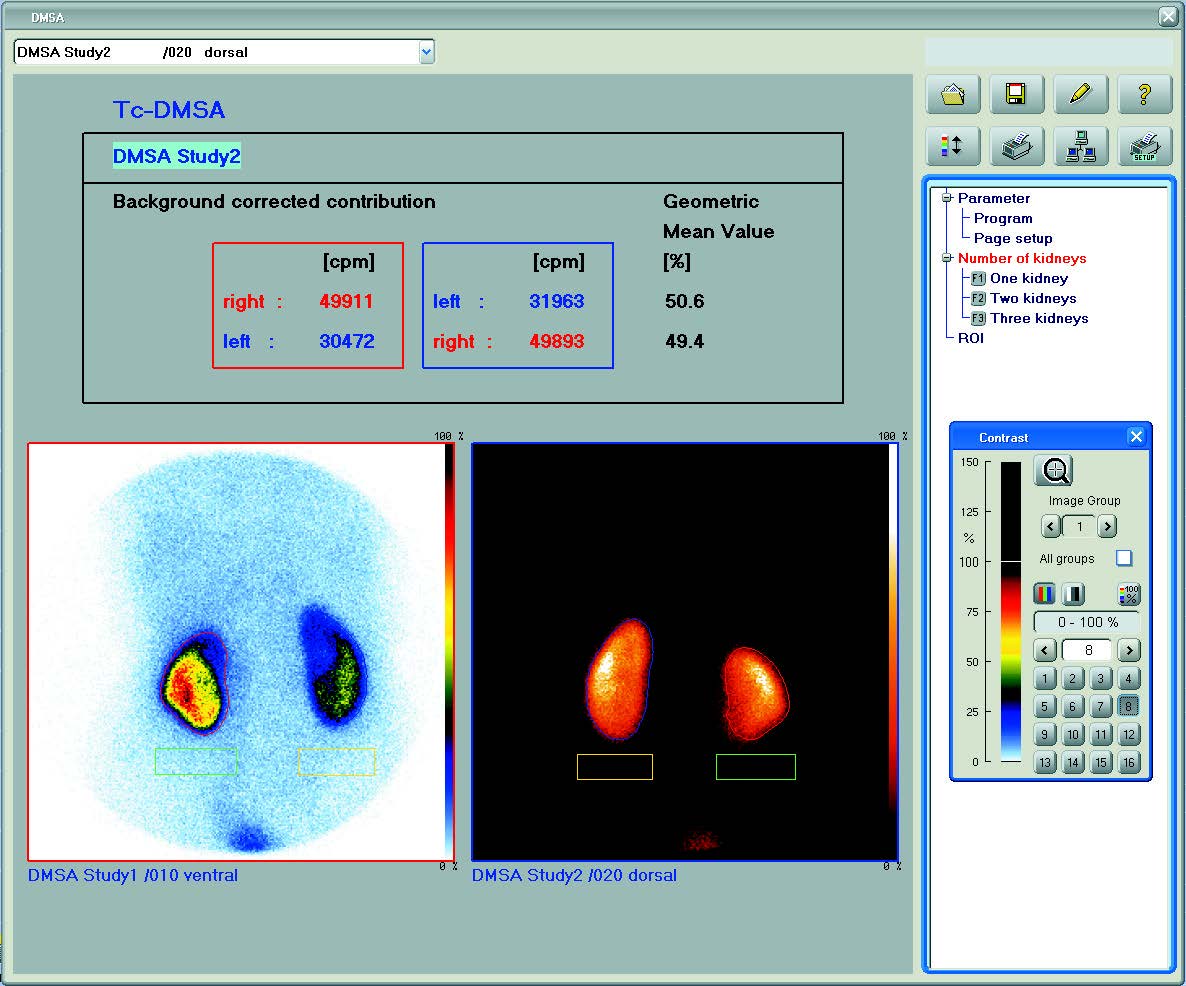Switch to the RGB color palette button

pyautogui.click(x=1044, y=594)
